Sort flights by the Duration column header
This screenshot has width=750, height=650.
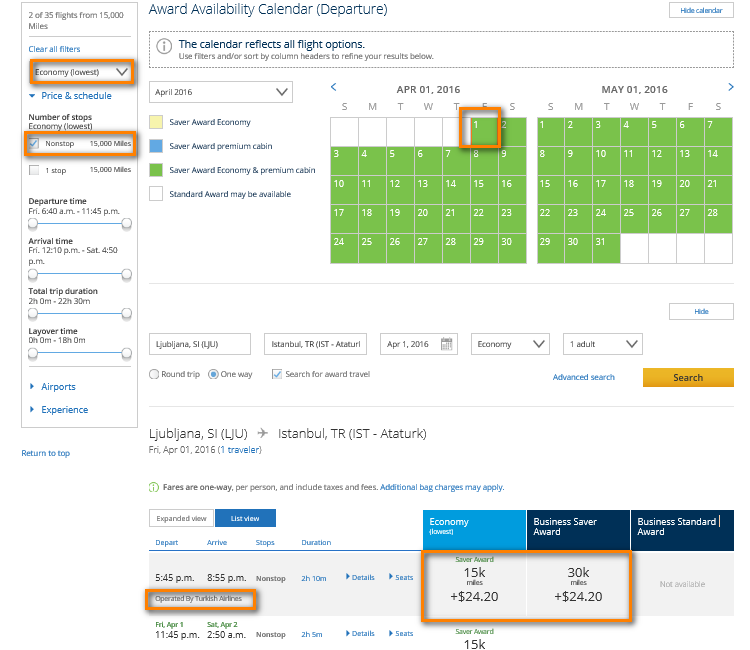[x=316, y=543]
